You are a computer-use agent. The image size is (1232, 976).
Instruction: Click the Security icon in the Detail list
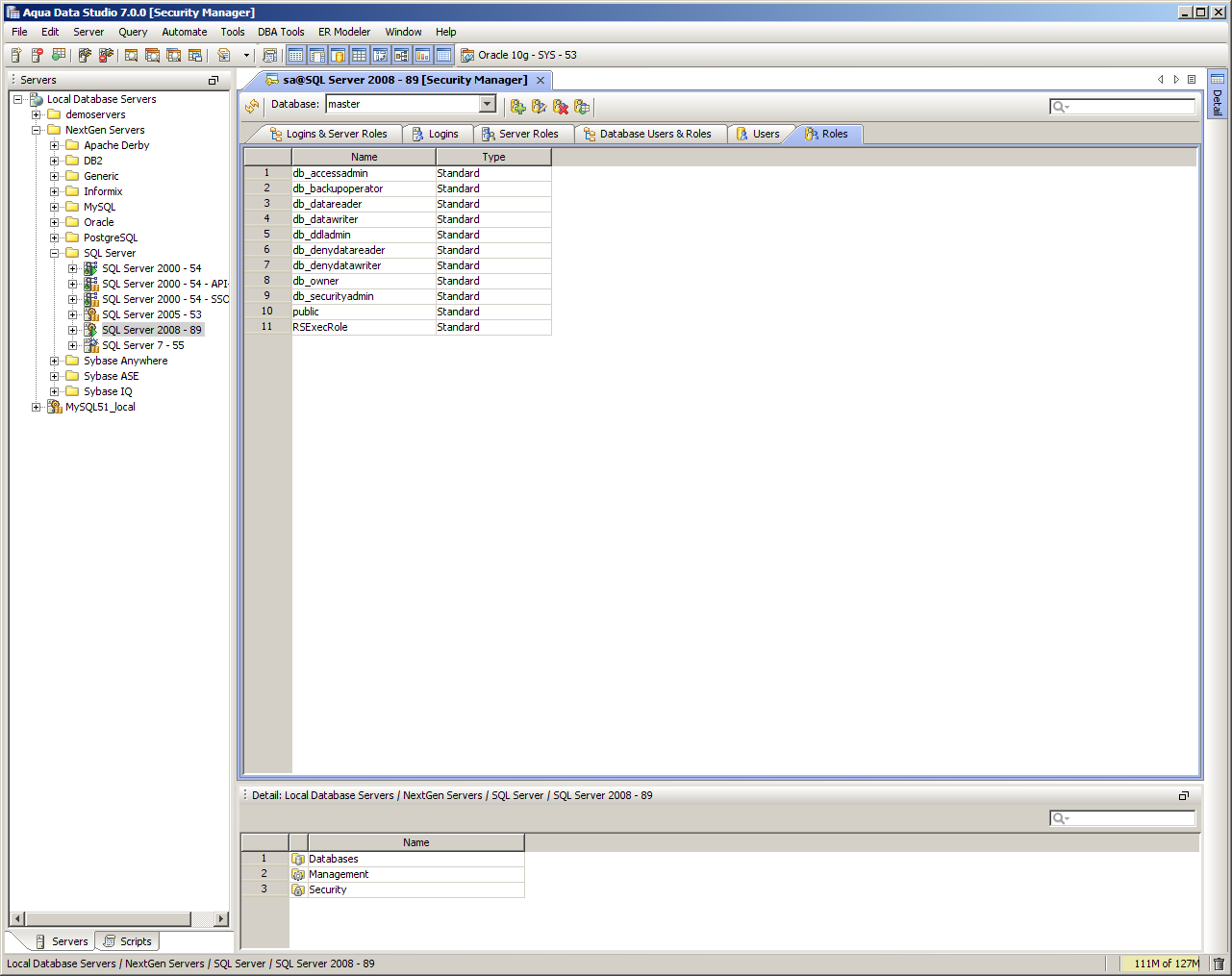click(298, 889)
